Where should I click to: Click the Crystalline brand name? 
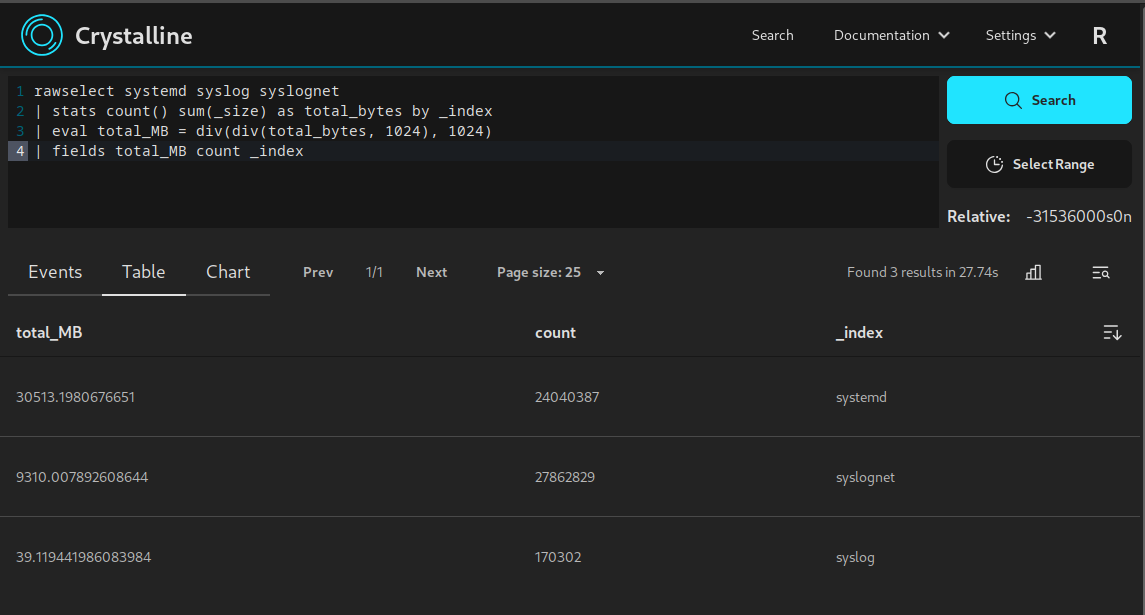pos(134,36)
